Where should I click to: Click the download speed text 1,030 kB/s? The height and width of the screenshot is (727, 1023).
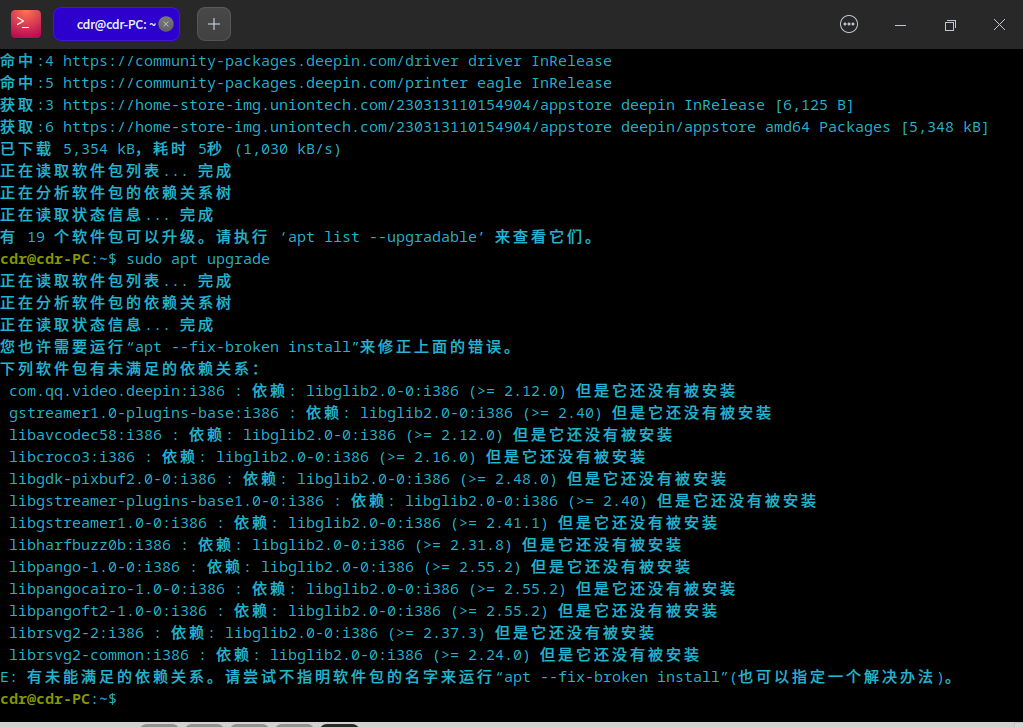[x=288, y=148]
